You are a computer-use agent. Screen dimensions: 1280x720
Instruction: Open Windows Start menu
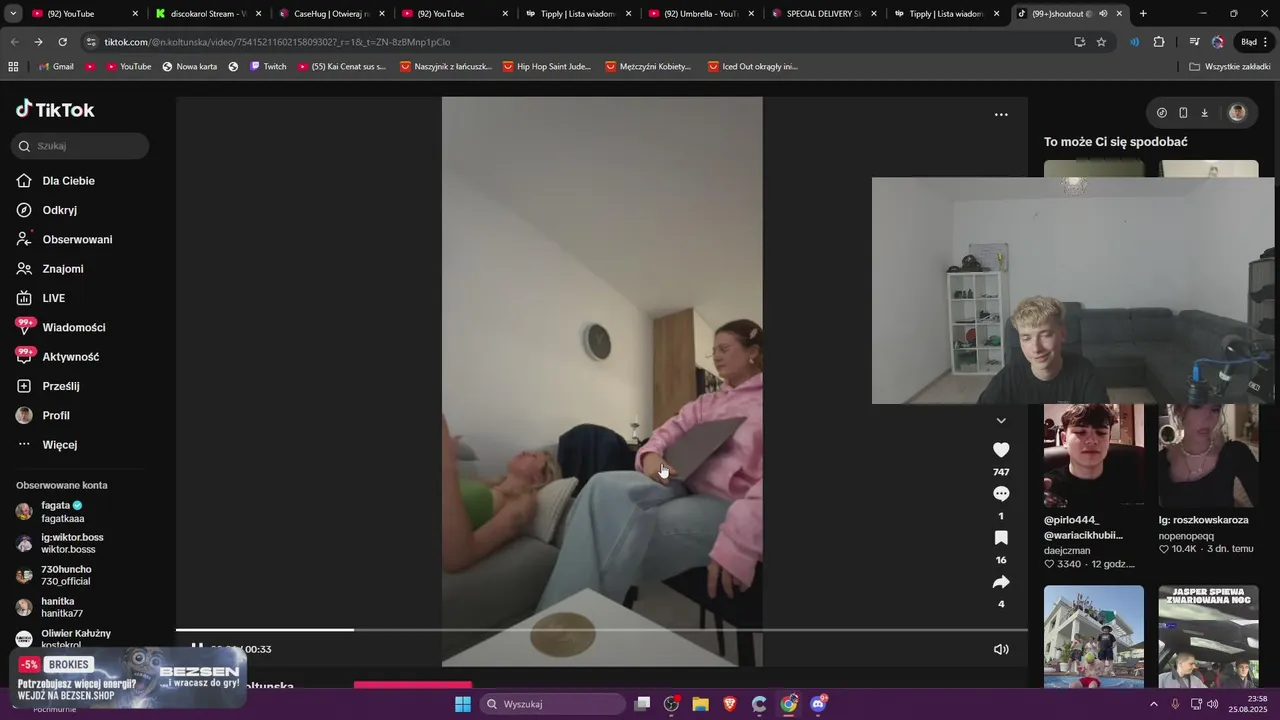(463, 704)
